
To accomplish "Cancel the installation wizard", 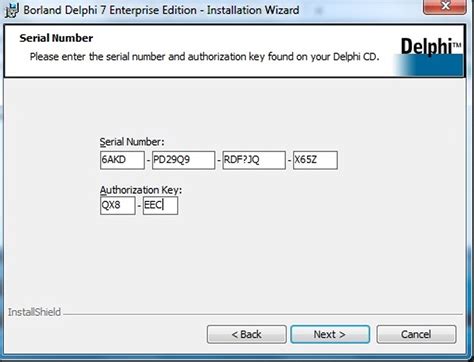I will [x=416, y=334].
